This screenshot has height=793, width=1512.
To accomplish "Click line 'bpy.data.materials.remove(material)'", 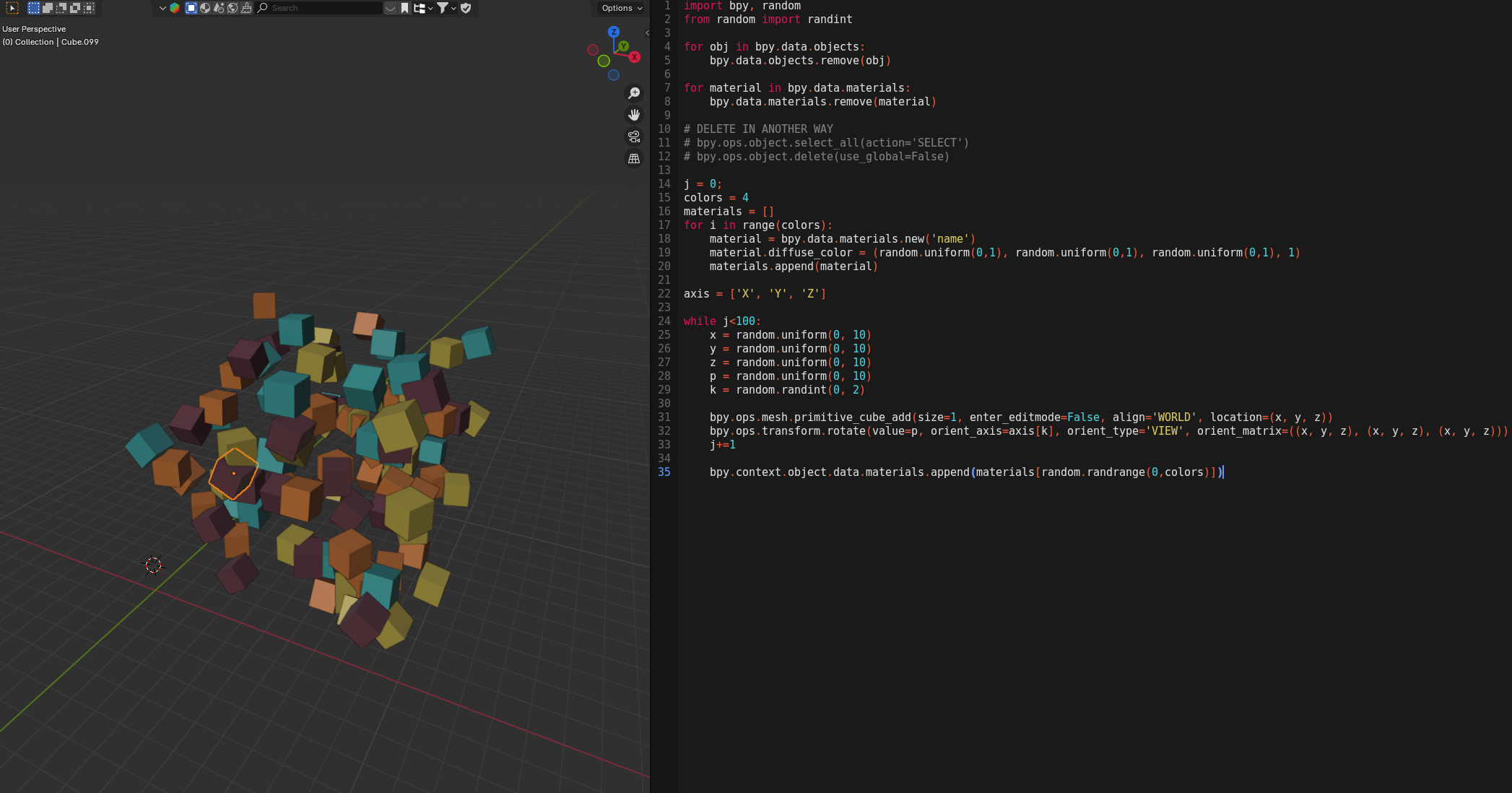I will pos(823,102).
